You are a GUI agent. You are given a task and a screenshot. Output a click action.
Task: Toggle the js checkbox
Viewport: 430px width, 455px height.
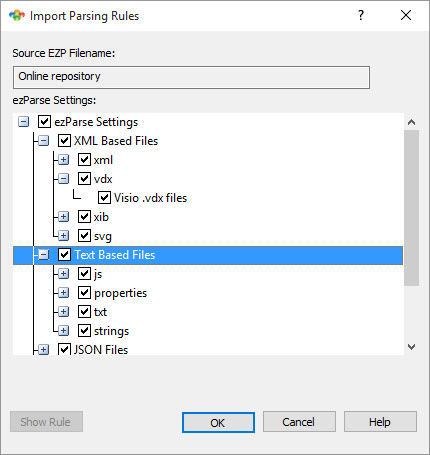(84, 274)
